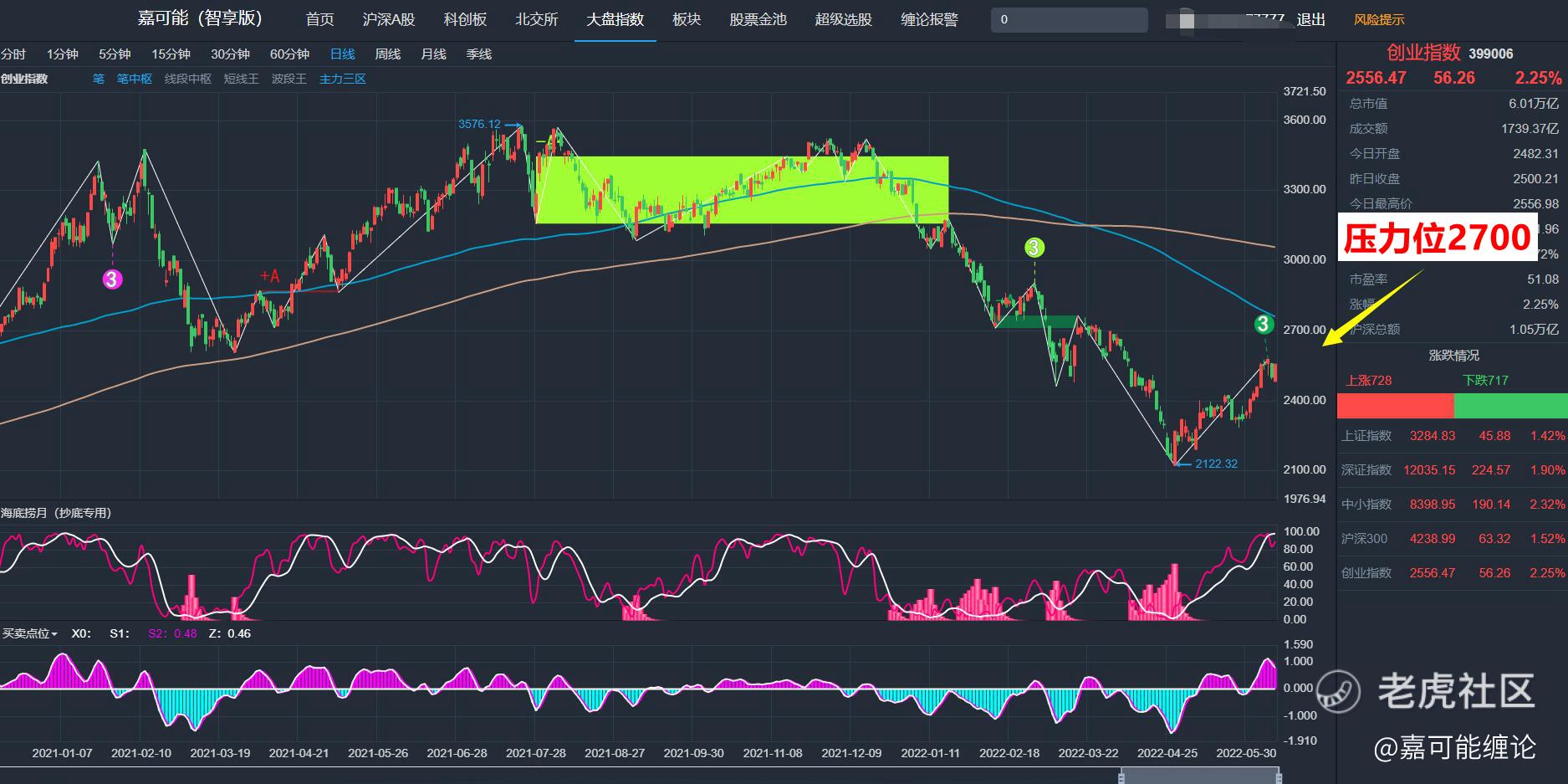The height and width of the screenshot is (784, 1568).
Task: Switch chart to 5分钟 period
Action: coord(115,54)
